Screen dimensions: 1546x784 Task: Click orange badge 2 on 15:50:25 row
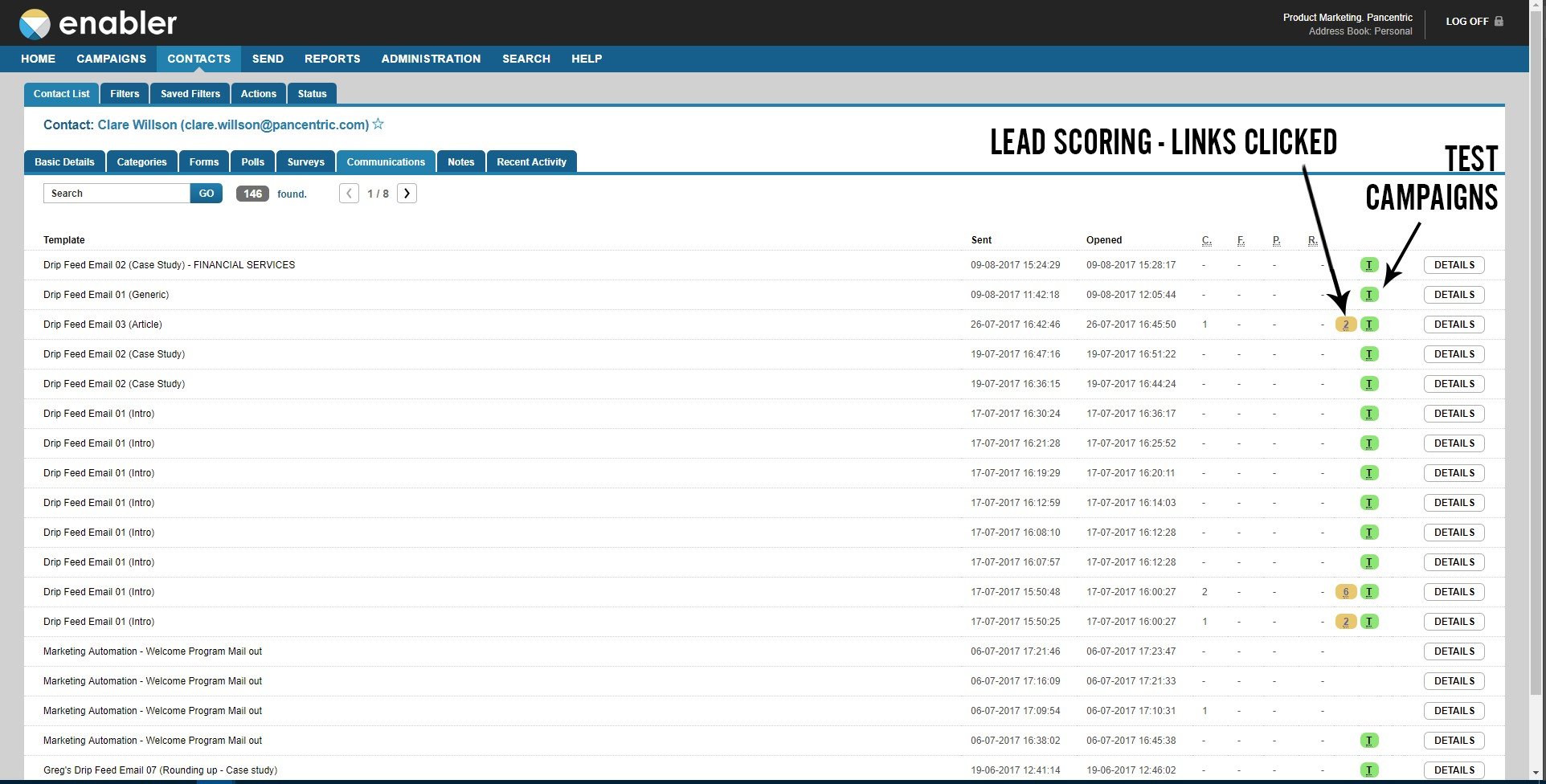tap(1346, 622)
